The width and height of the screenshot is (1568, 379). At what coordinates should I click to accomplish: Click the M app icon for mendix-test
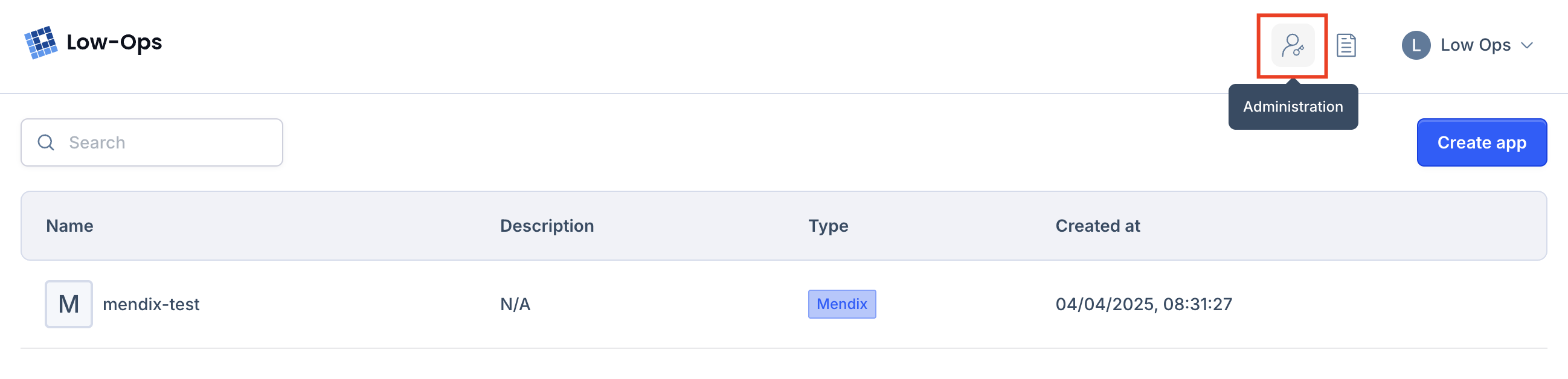tap(69, 304)
